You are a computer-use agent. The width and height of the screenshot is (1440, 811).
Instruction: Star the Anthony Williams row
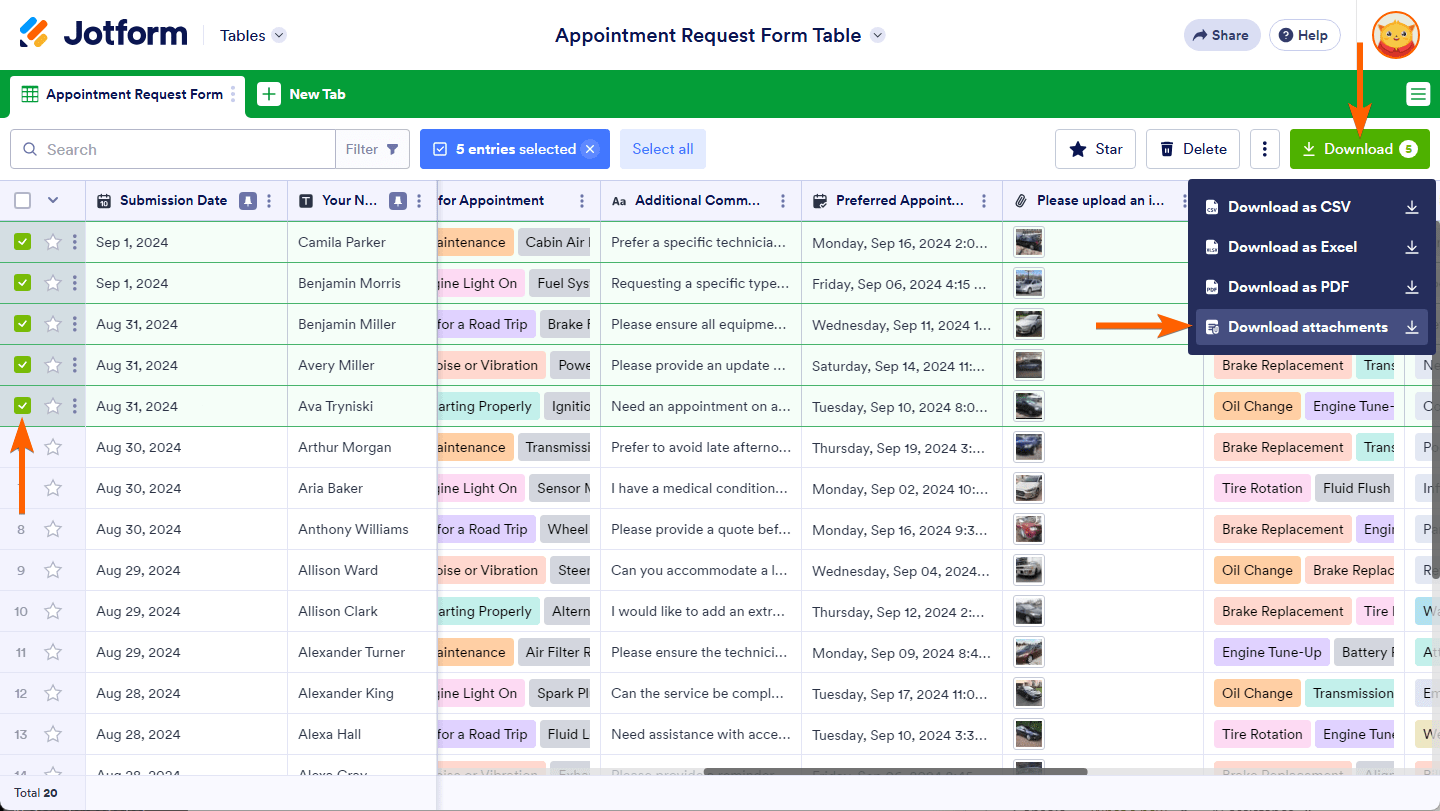coord(53,529)
